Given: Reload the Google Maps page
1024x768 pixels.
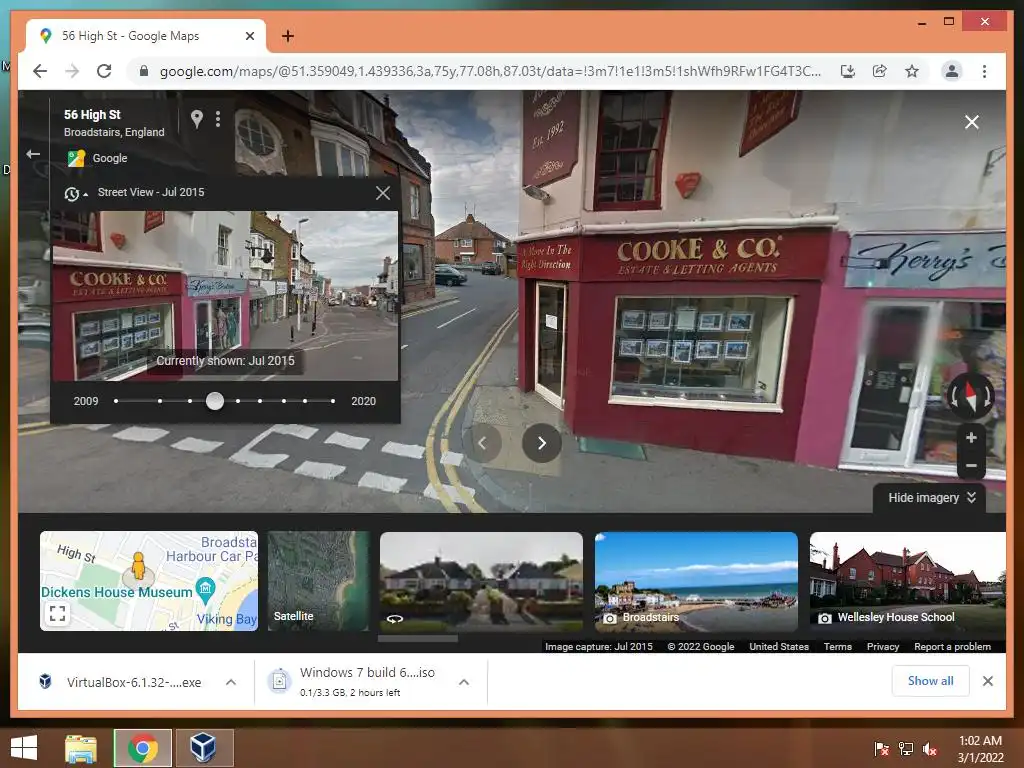Looking at the screenshot, I should click(x=104, y=71).
